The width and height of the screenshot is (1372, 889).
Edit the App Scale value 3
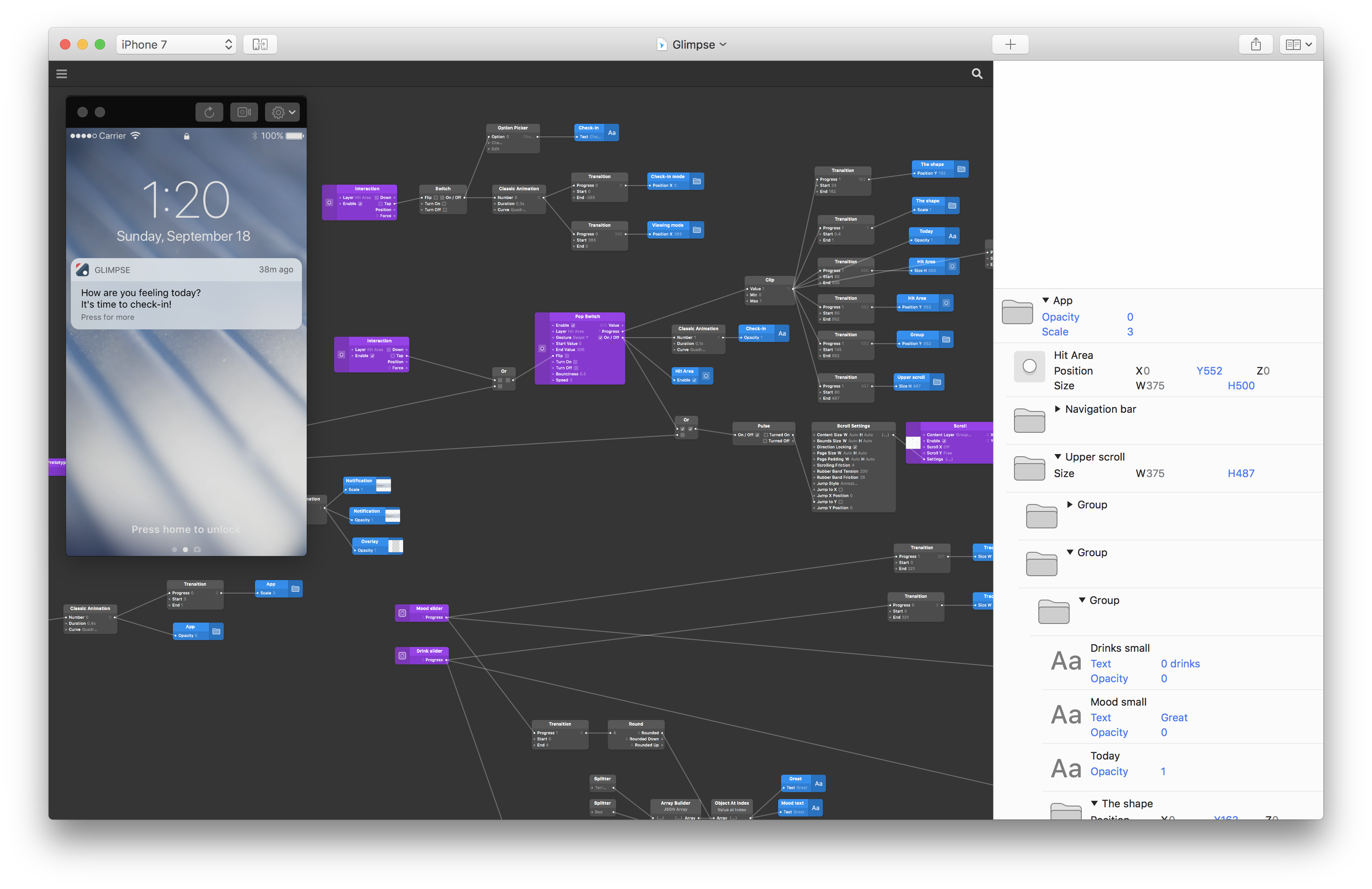tap(1130, 332)
